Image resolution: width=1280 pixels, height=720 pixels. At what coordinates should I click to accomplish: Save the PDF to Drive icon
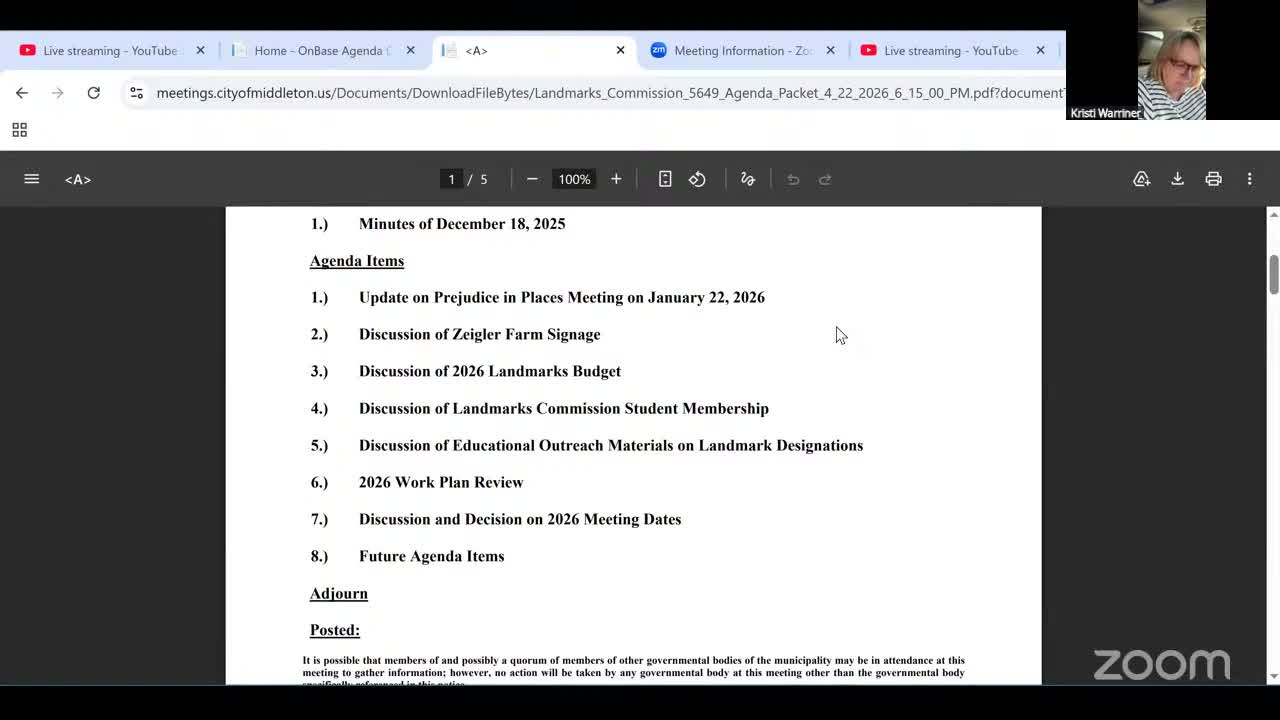coord(1141,179)
